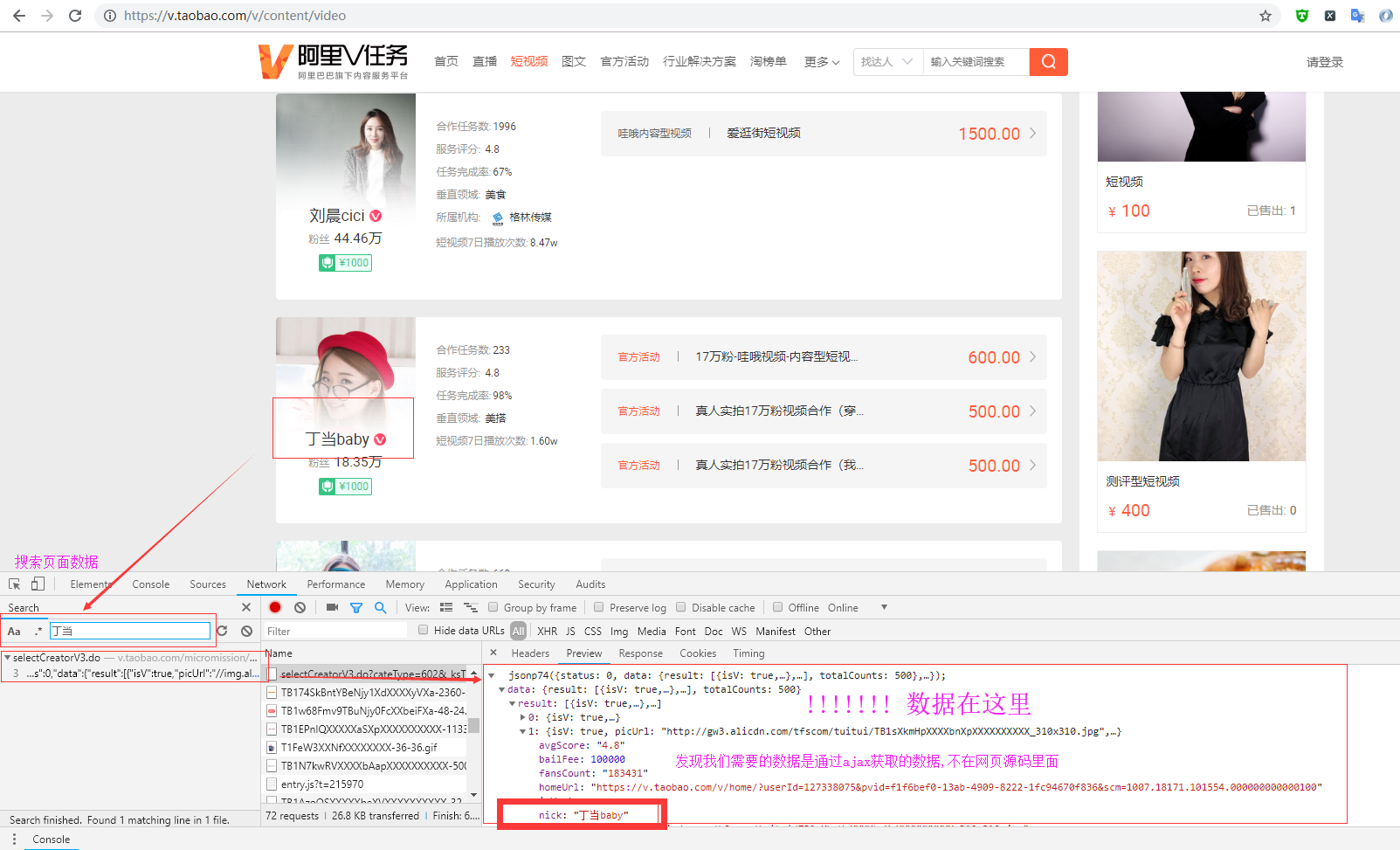
Task: Click the network Filter text field
Action: (336, 631)
